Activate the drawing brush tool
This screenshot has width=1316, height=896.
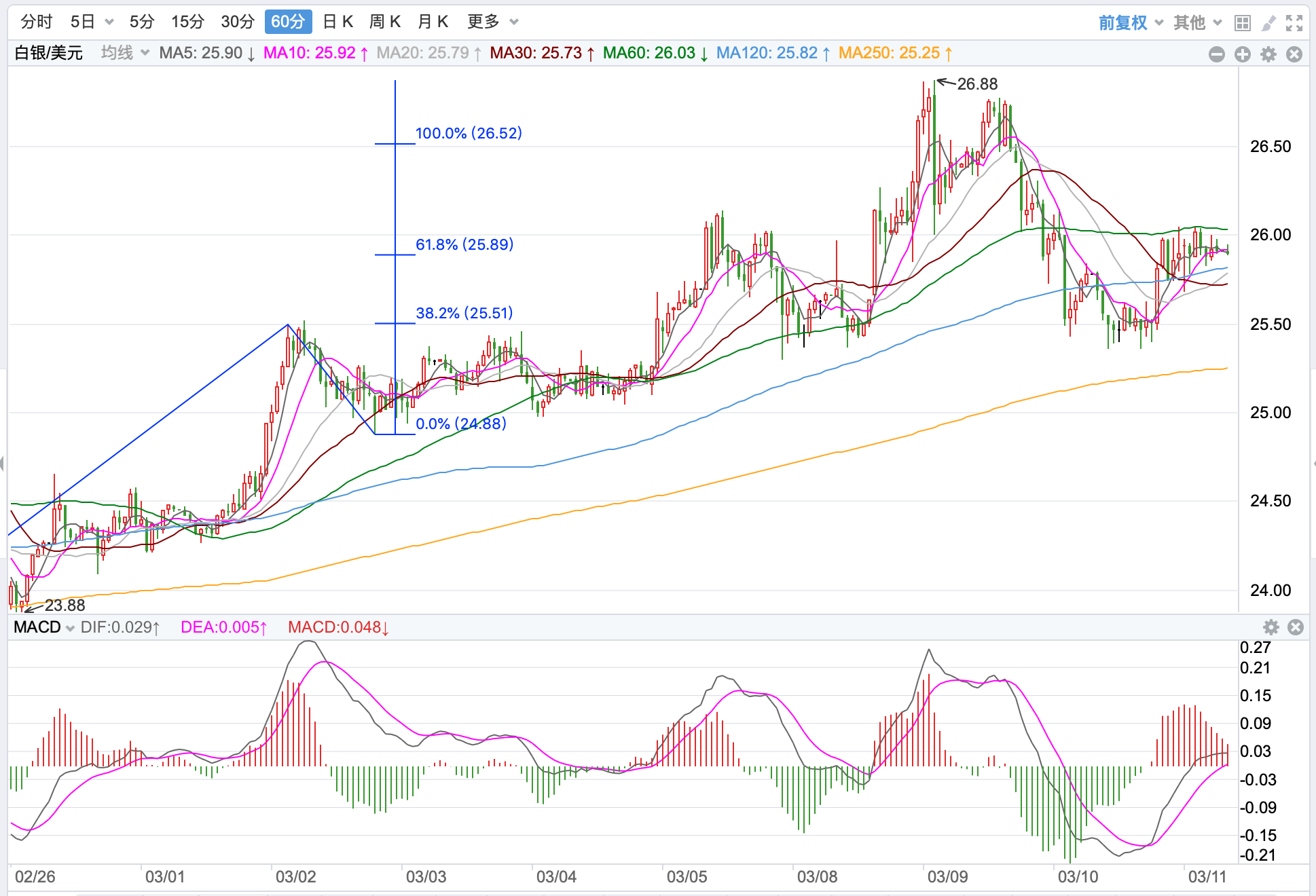(x=1268, y=23)
